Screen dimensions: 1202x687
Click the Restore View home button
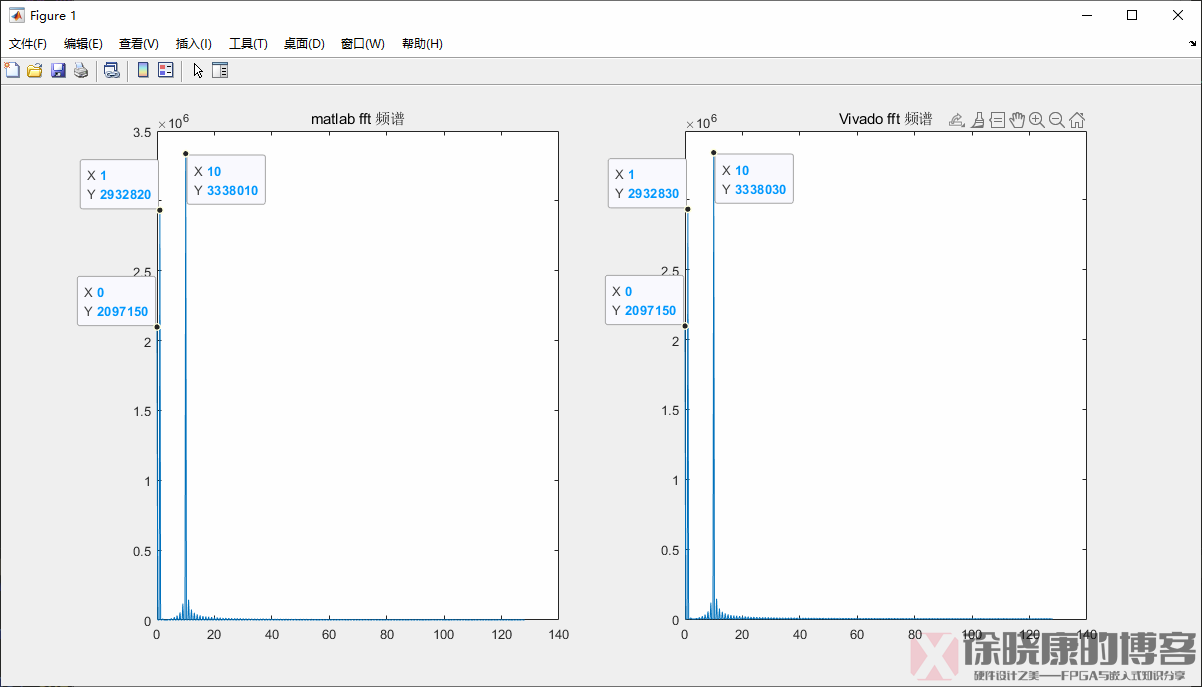pos(1077,119)
